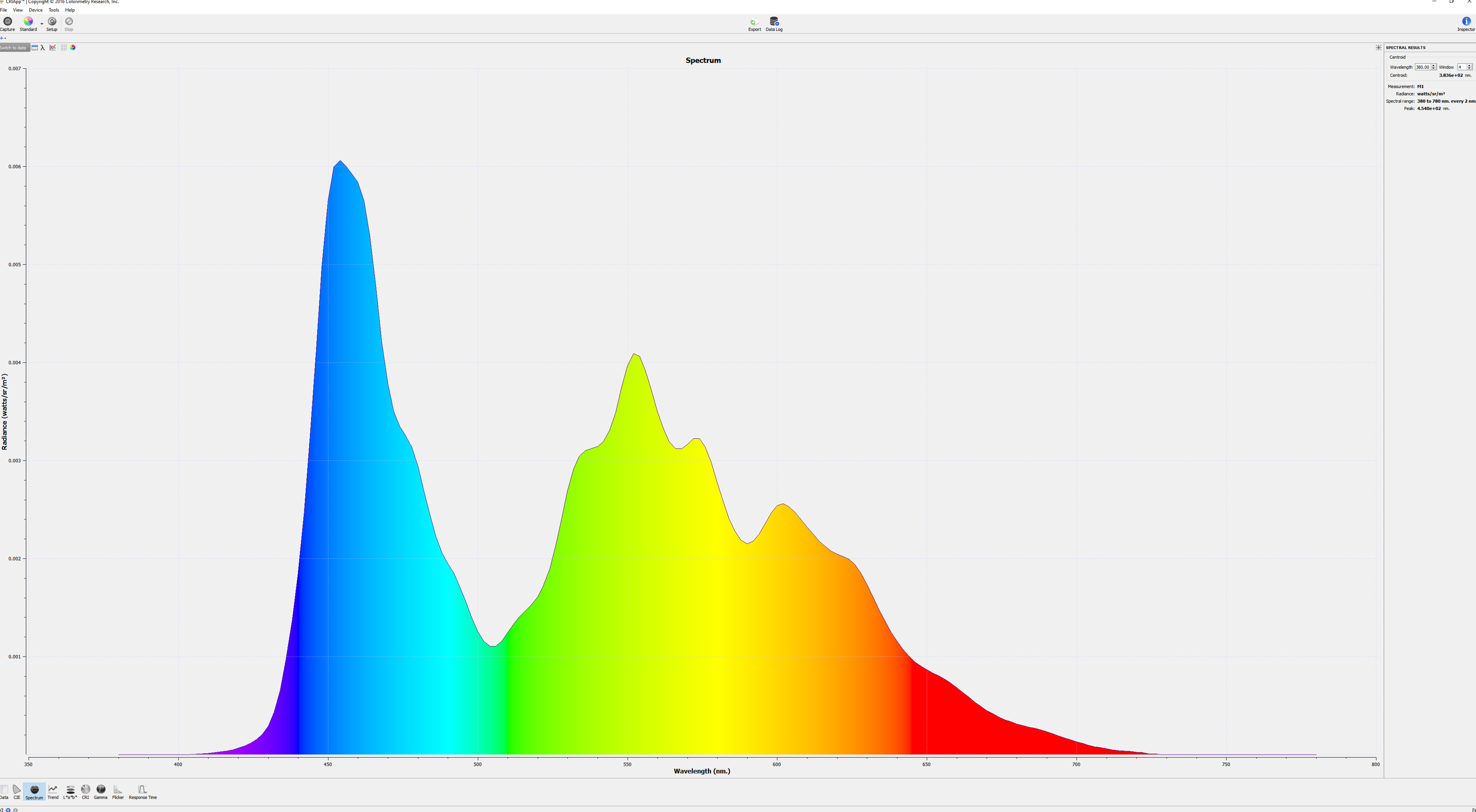Screen dimensions: 1476x812
Task: Open the Setup dial icon
Action: (x=52, y=22)
